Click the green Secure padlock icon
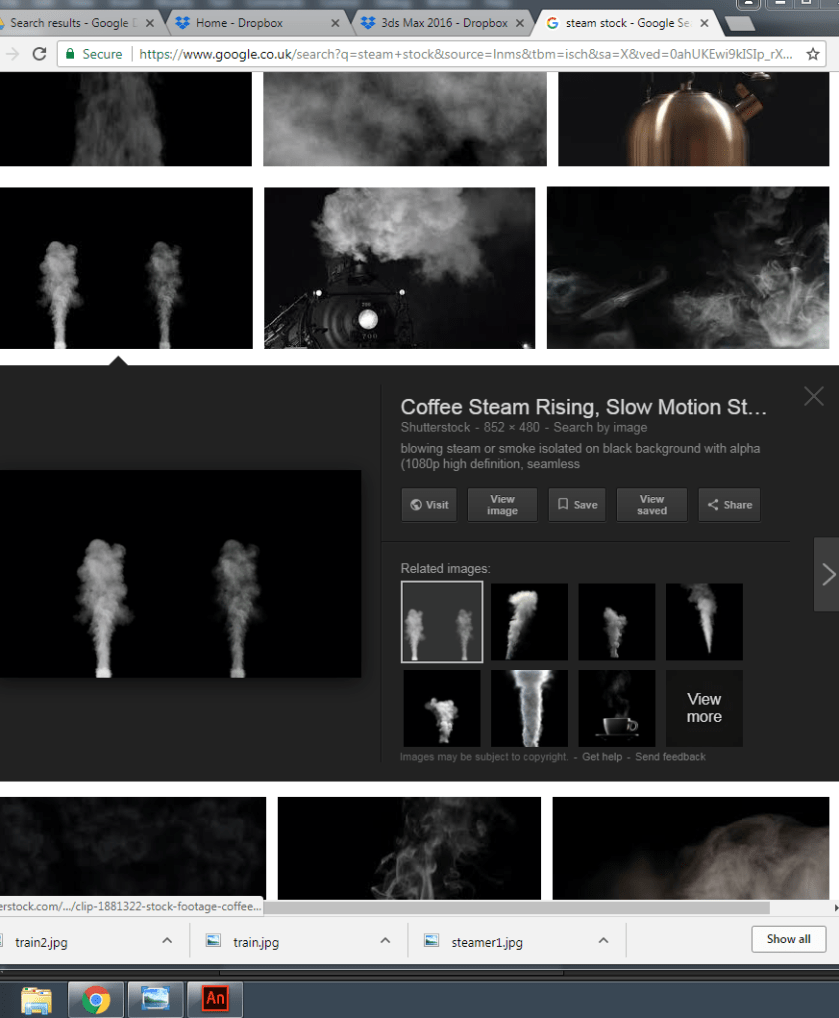 click(x=68, y=54)
